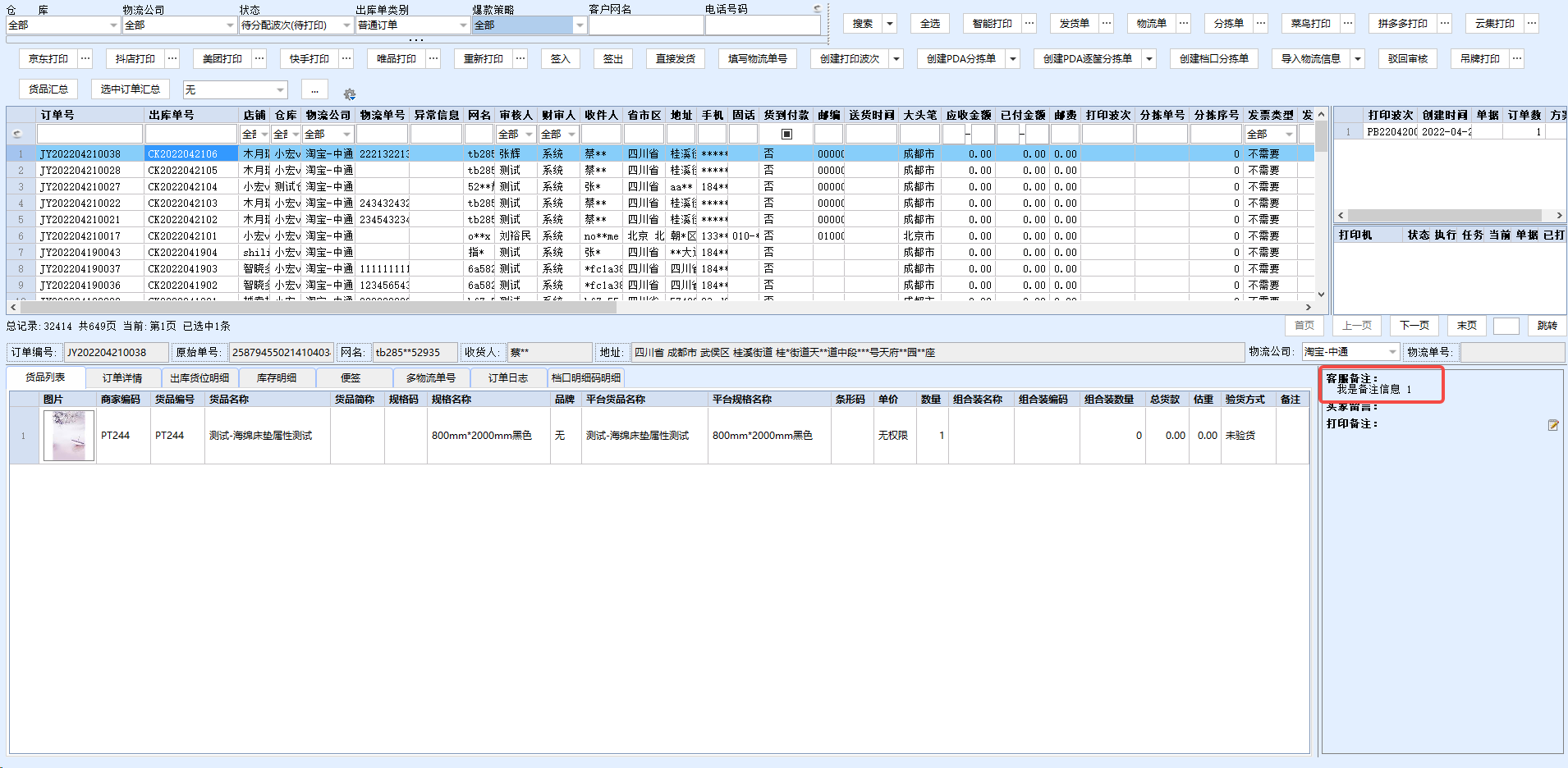1568x768 pixels.
Task: Click the 签出 button
Action: click(613, 59)
